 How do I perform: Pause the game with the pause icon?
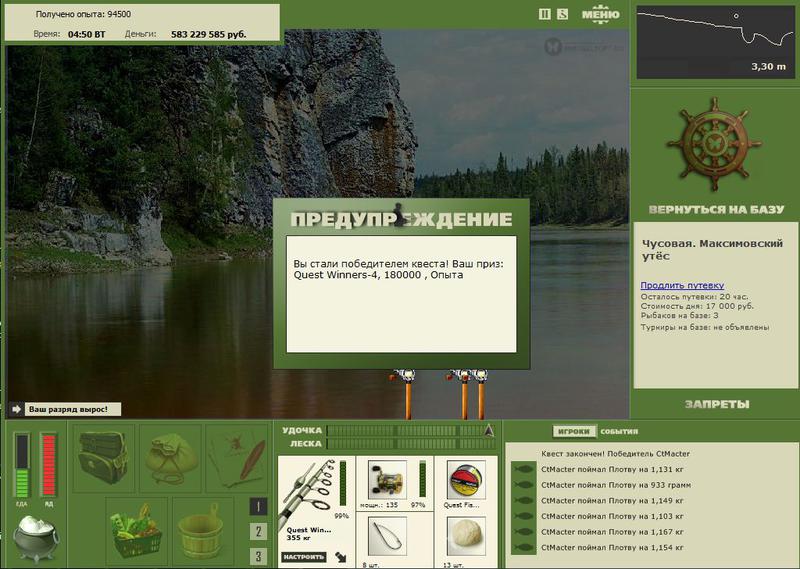(544, 14)
